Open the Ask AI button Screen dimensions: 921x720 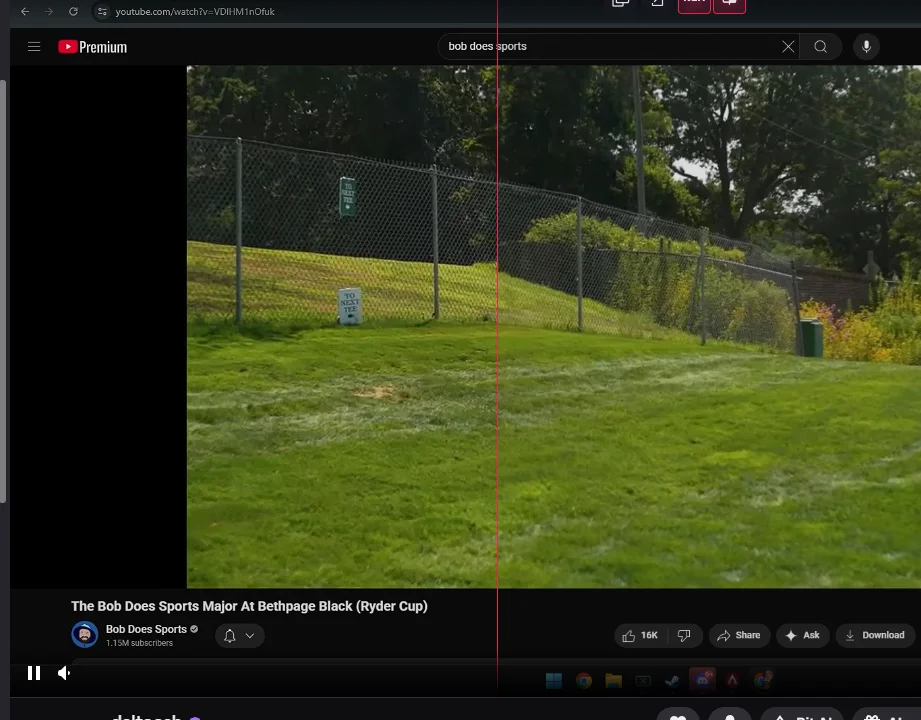point(803,635)
